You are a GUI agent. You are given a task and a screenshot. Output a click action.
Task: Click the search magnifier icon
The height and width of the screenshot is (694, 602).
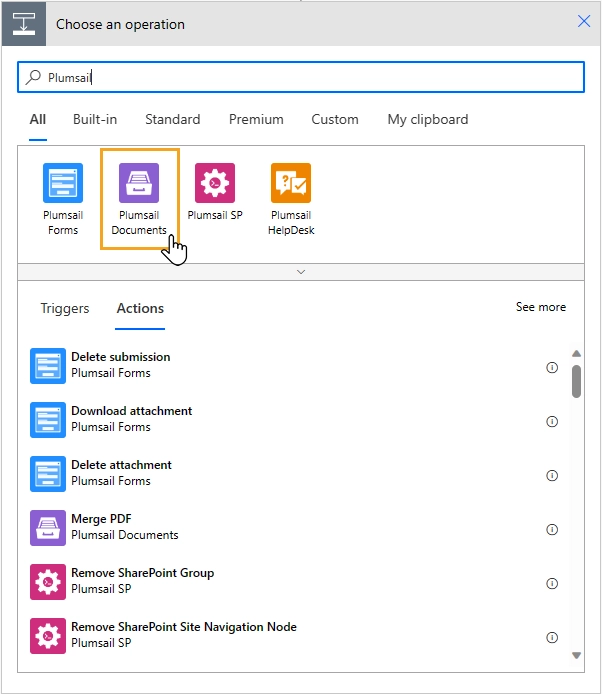pos(33,77)
